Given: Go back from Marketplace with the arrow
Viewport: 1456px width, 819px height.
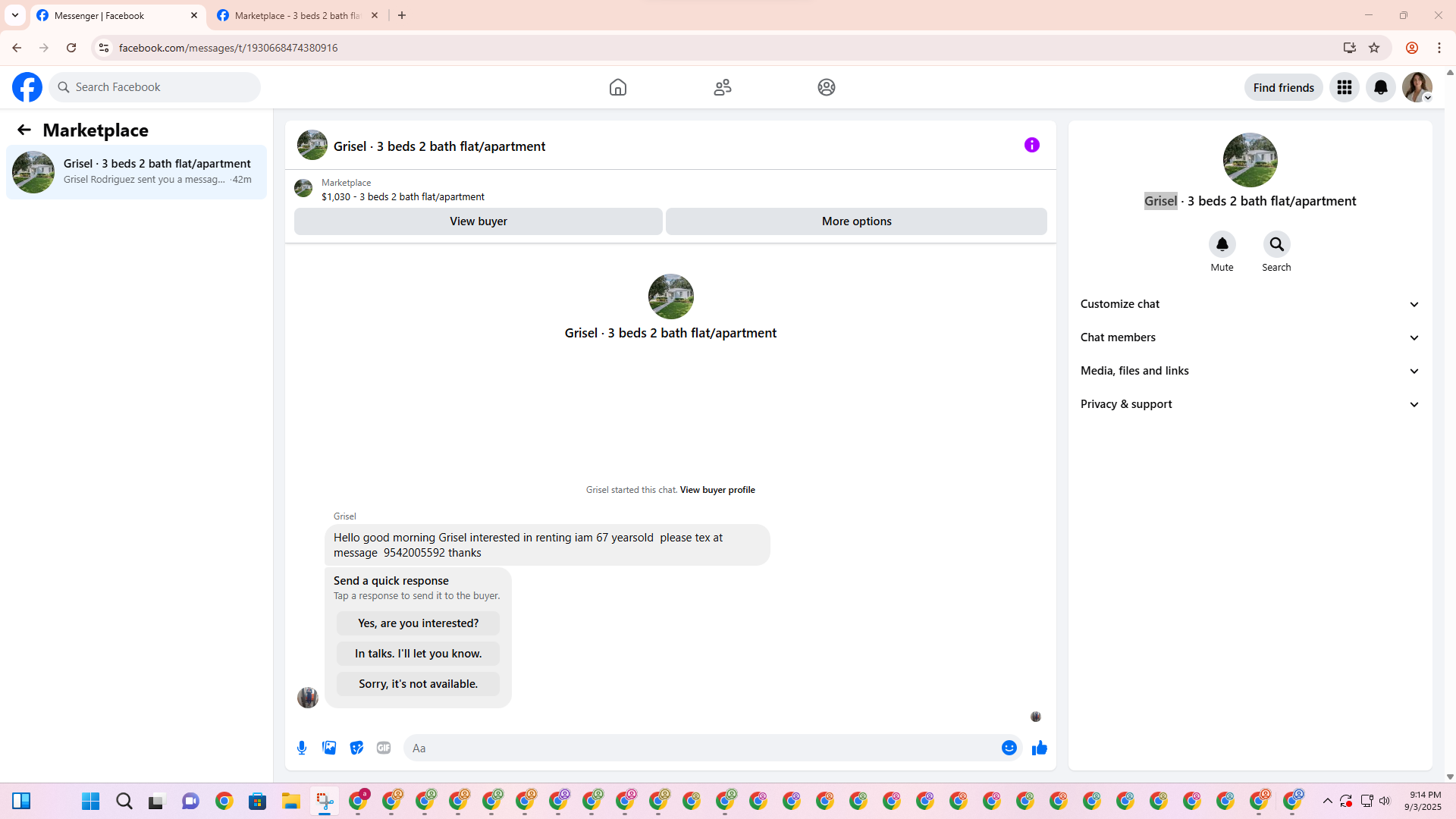Looking at the screenshot, I should point(24,130).
